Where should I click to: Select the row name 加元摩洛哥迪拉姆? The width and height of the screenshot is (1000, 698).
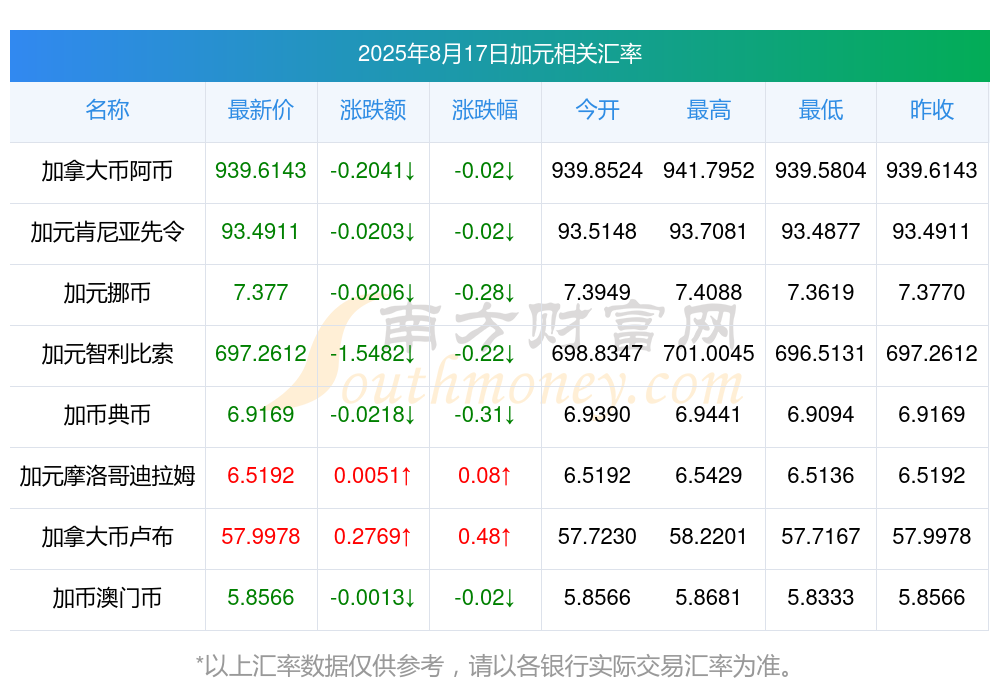pyautogui.click(x=107, y=476)
